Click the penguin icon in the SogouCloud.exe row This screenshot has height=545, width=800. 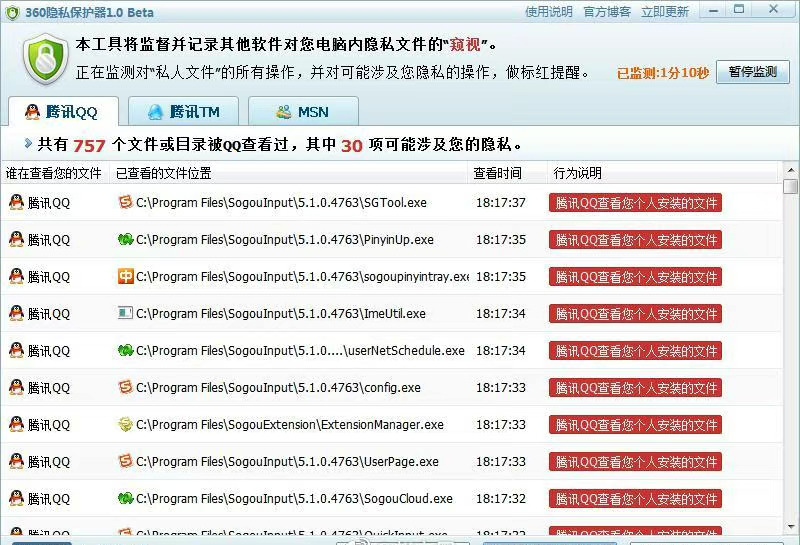coord(16,498)
